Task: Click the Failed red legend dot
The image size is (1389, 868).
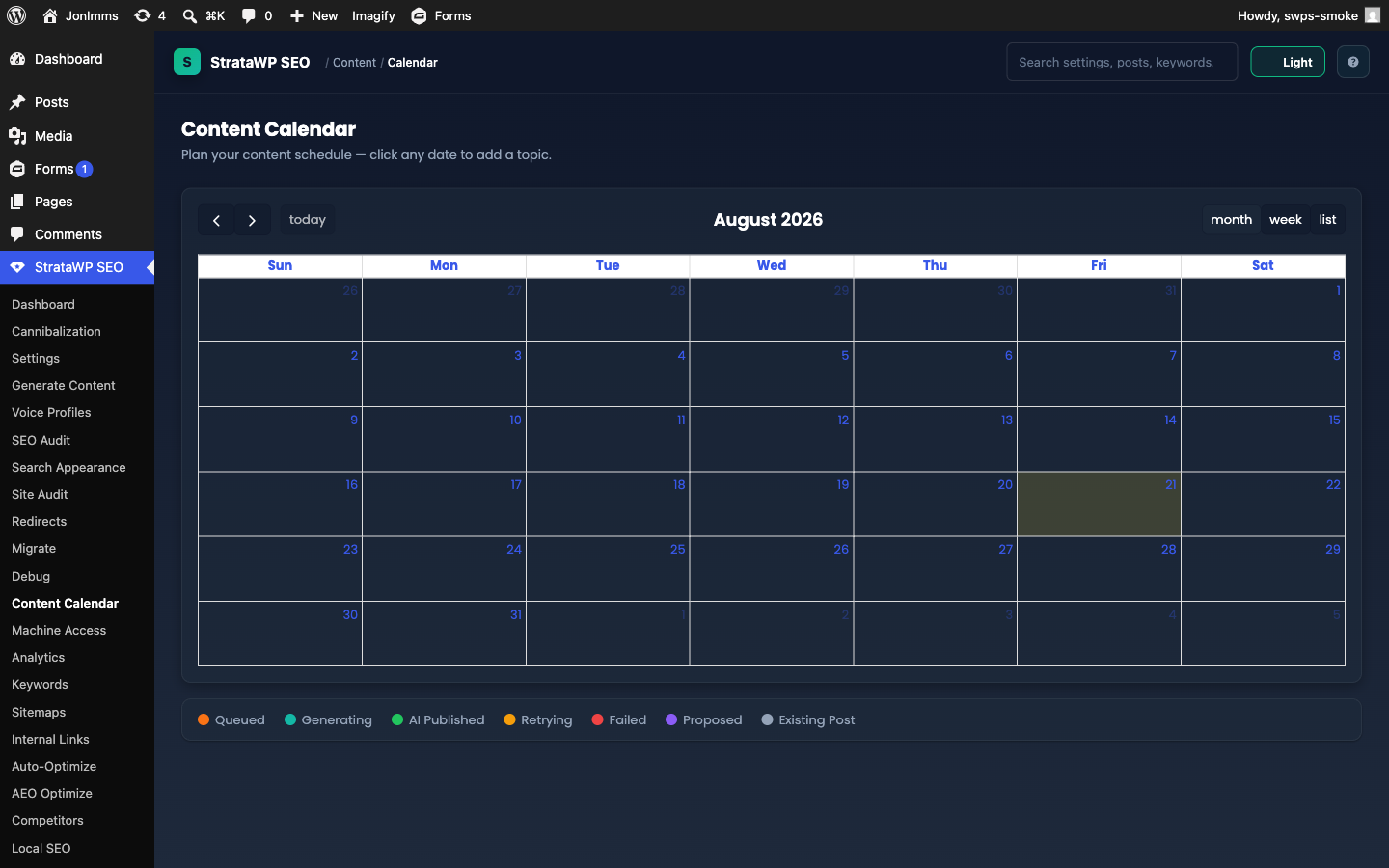Action: 597,719
